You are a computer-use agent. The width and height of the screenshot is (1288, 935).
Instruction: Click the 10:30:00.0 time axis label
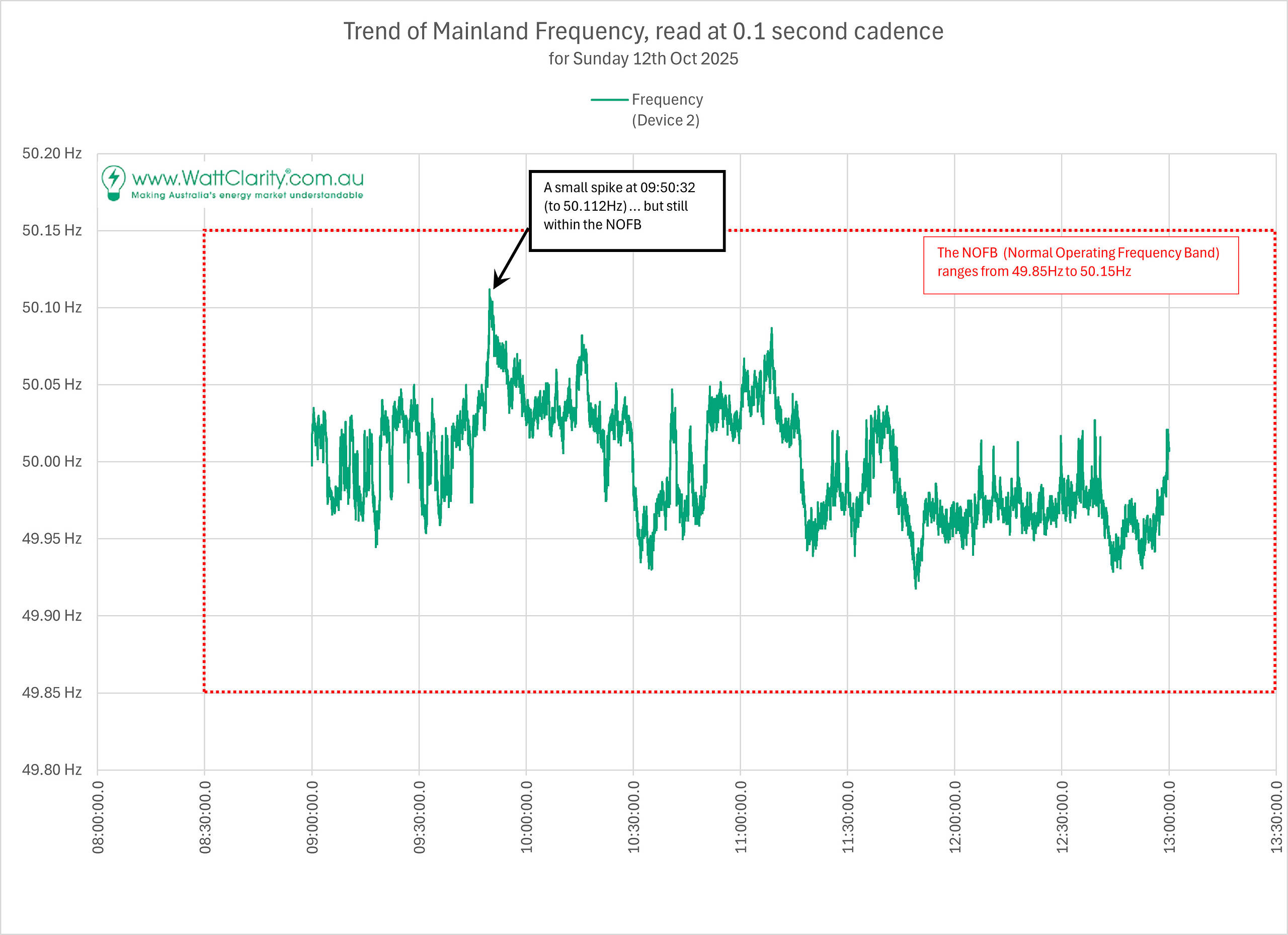pyautogui.click(x=633, y=816)
